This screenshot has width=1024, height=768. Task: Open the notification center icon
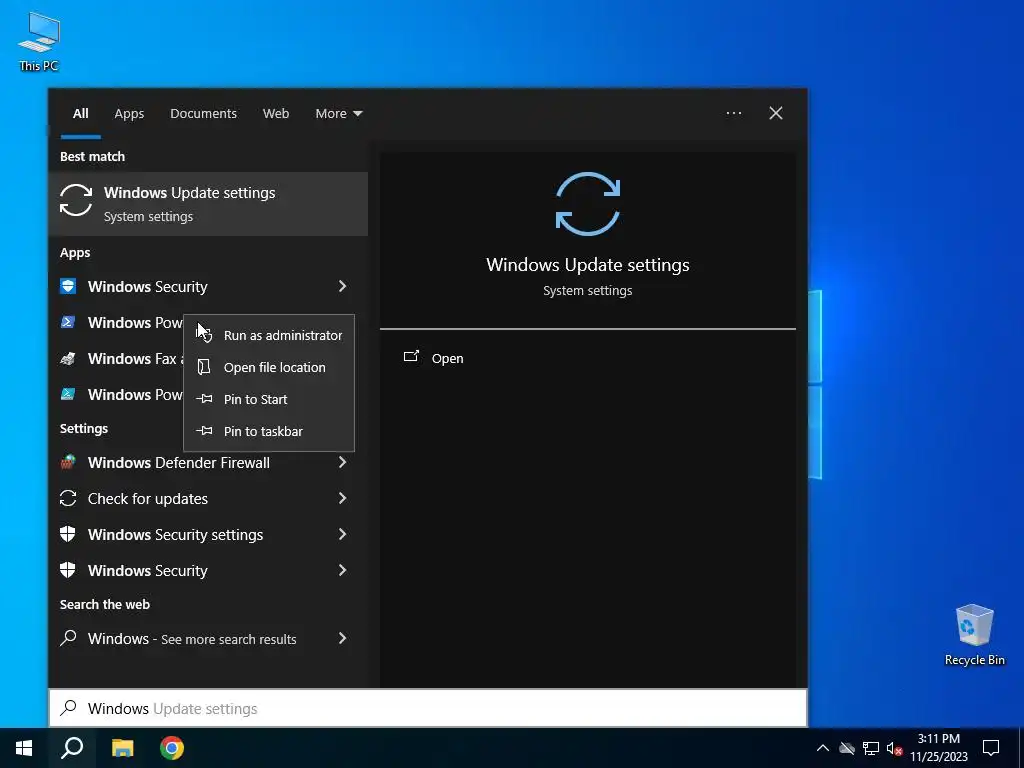(x=991, y=748)
